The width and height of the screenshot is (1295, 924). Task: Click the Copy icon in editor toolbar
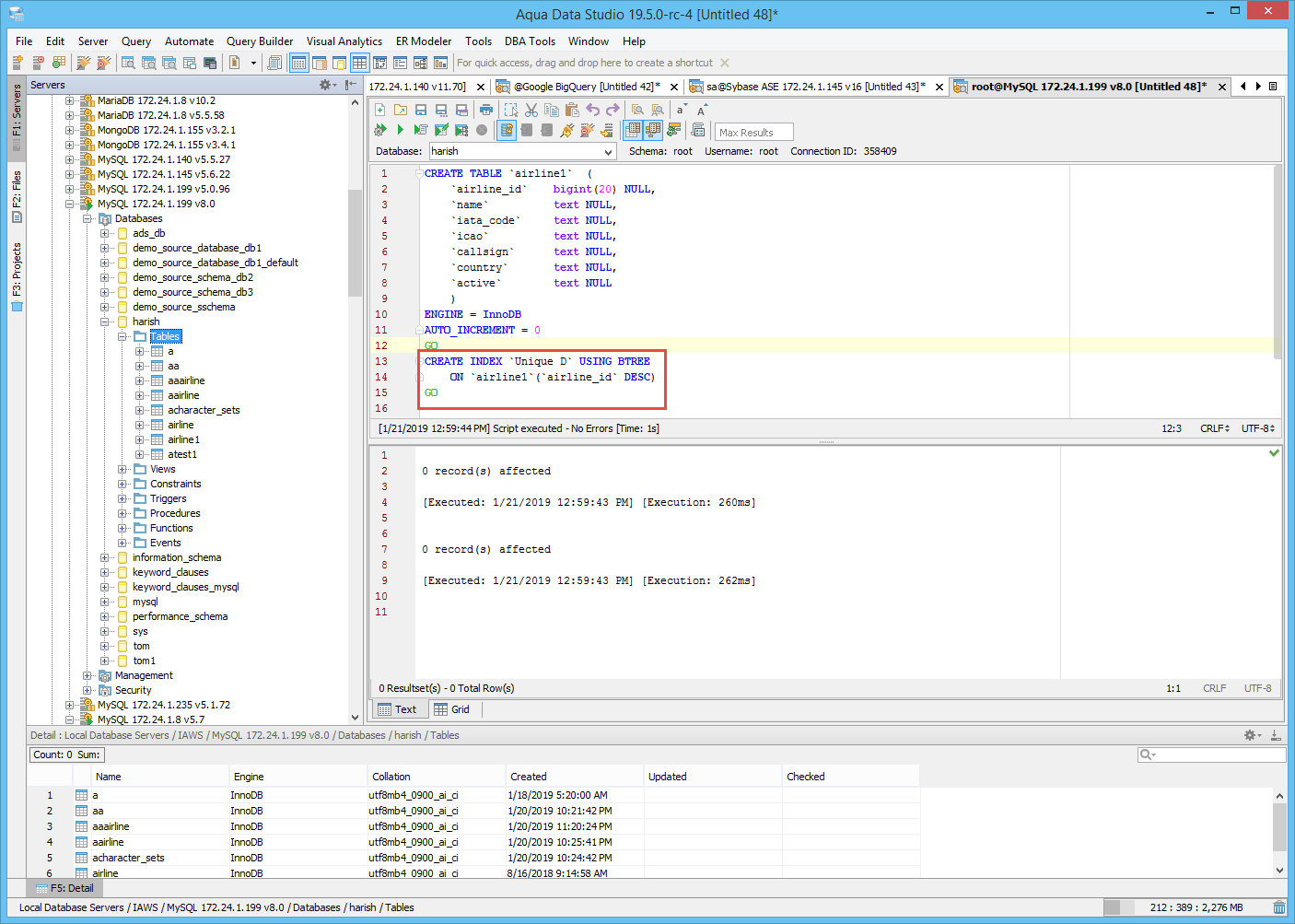pos(552,110)
